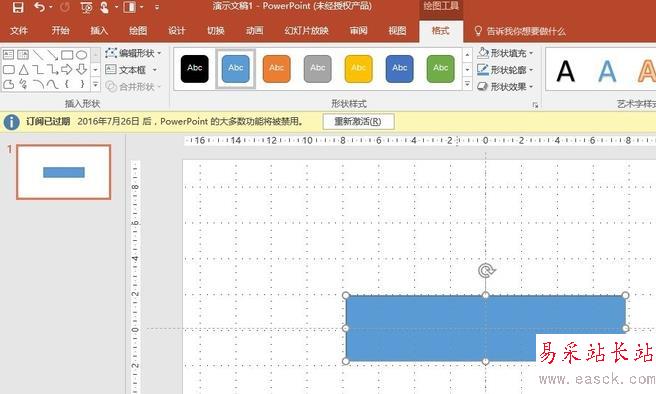Select the freeform shape tool
This screenshot has height=394, width=656.
point(9,84)
